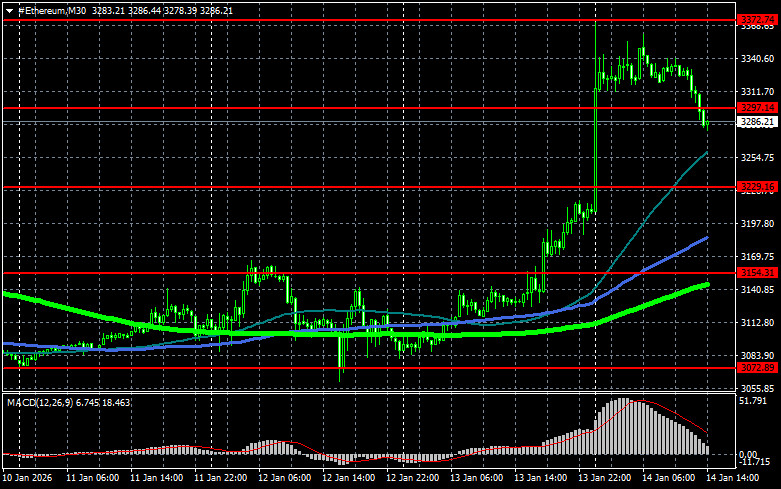Select the 12 Jan 06:00 time axis label
Image resolution: width=781 pixels, height=489 pixels.
click(284, 478)
